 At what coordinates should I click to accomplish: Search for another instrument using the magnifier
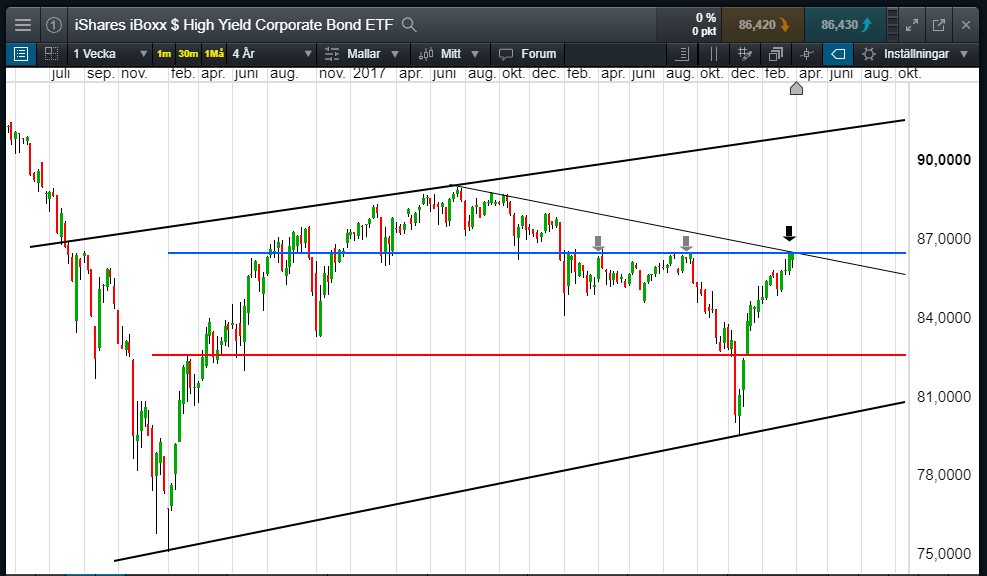409,25
